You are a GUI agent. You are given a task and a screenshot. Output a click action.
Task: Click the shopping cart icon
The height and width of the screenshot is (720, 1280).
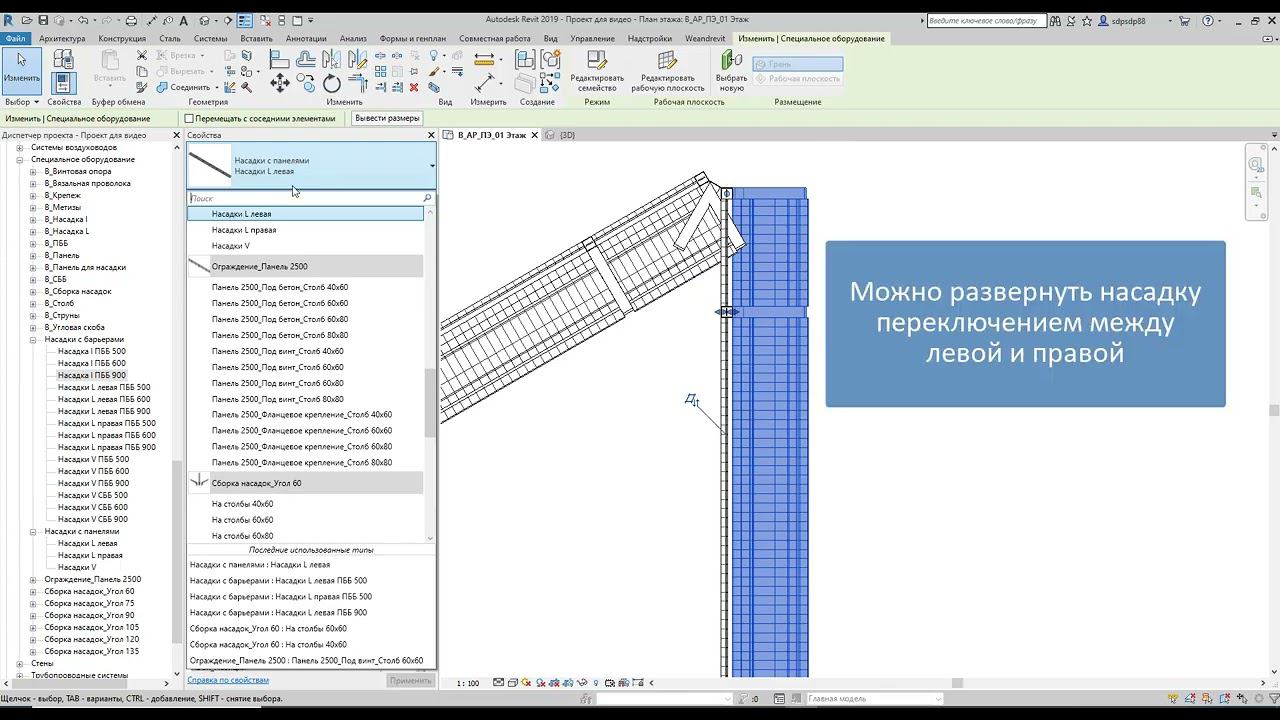click(x=1184, y=20)
